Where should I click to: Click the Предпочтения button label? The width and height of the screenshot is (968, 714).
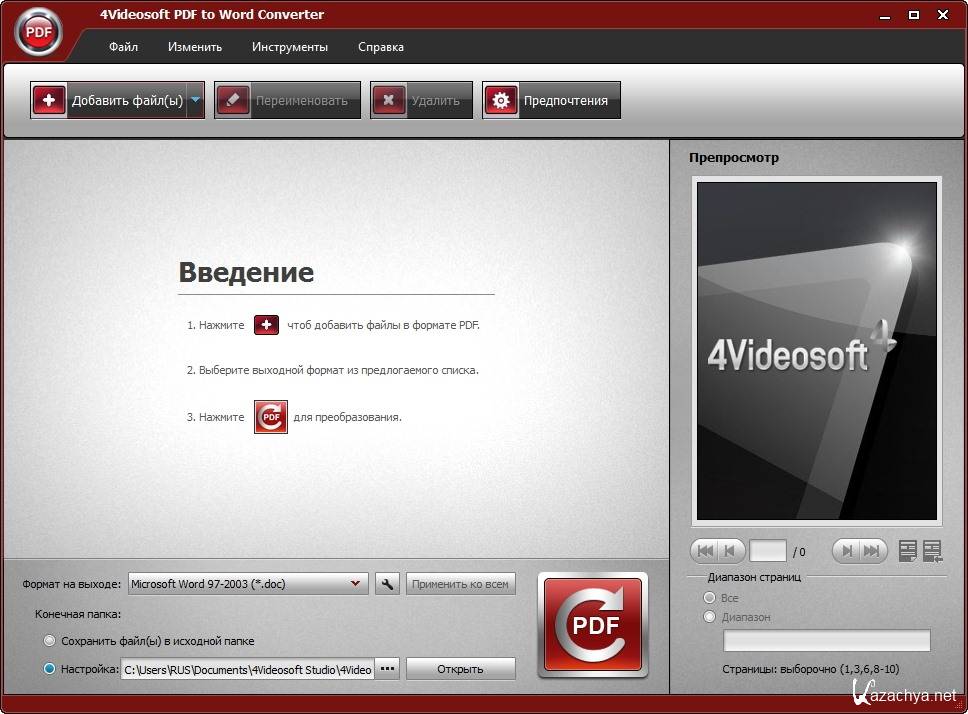click(565, 101)
